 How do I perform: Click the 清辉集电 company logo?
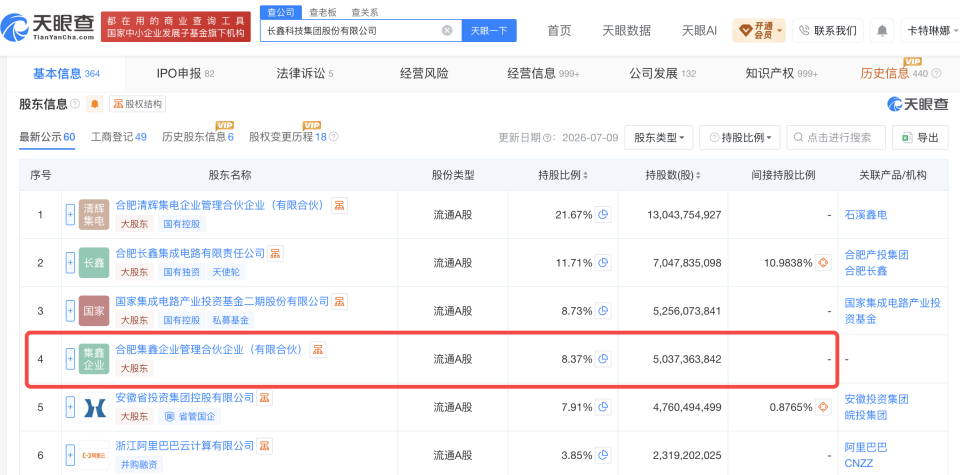click(x=94, y=215)
